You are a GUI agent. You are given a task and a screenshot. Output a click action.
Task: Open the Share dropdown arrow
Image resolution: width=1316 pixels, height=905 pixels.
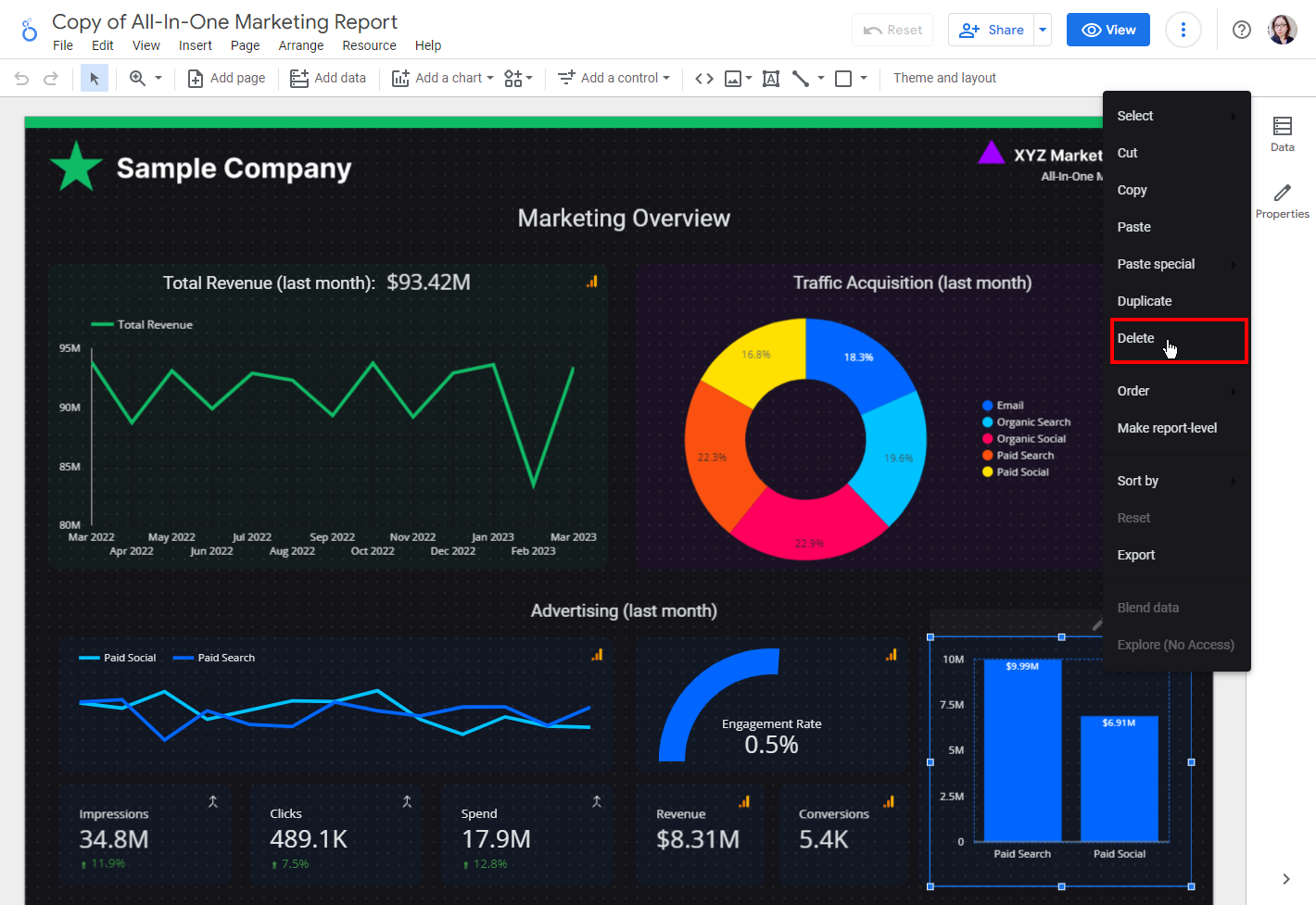(1043, 30)
